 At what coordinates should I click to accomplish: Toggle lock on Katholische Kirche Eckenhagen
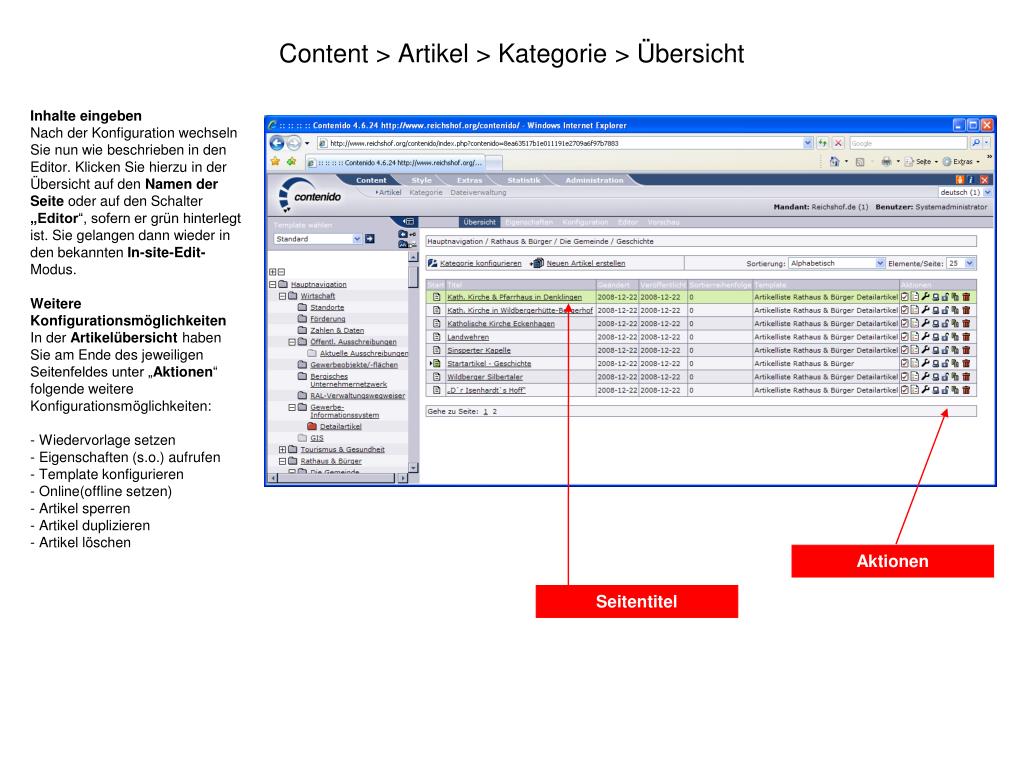(x=945, y=323)
